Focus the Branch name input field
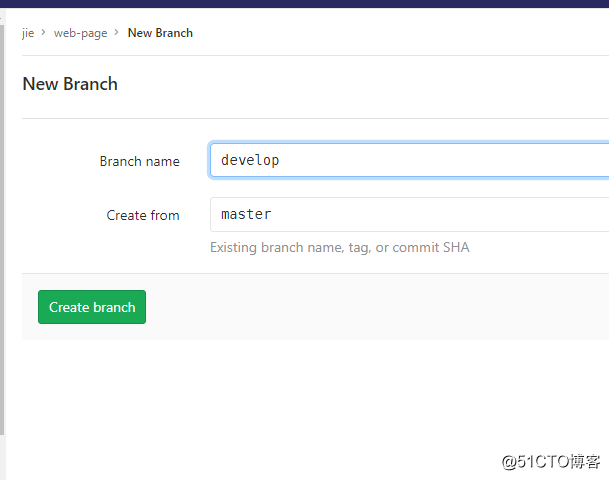The width and height of the screenshot is (610, 480). point(410,160)
